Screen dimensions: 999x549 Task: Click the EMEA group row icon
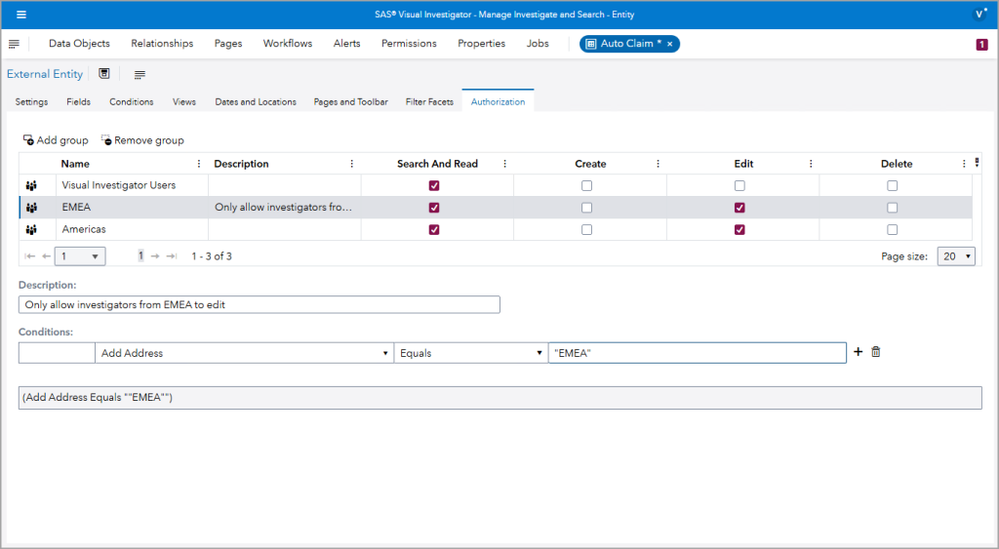click(32, 208)
